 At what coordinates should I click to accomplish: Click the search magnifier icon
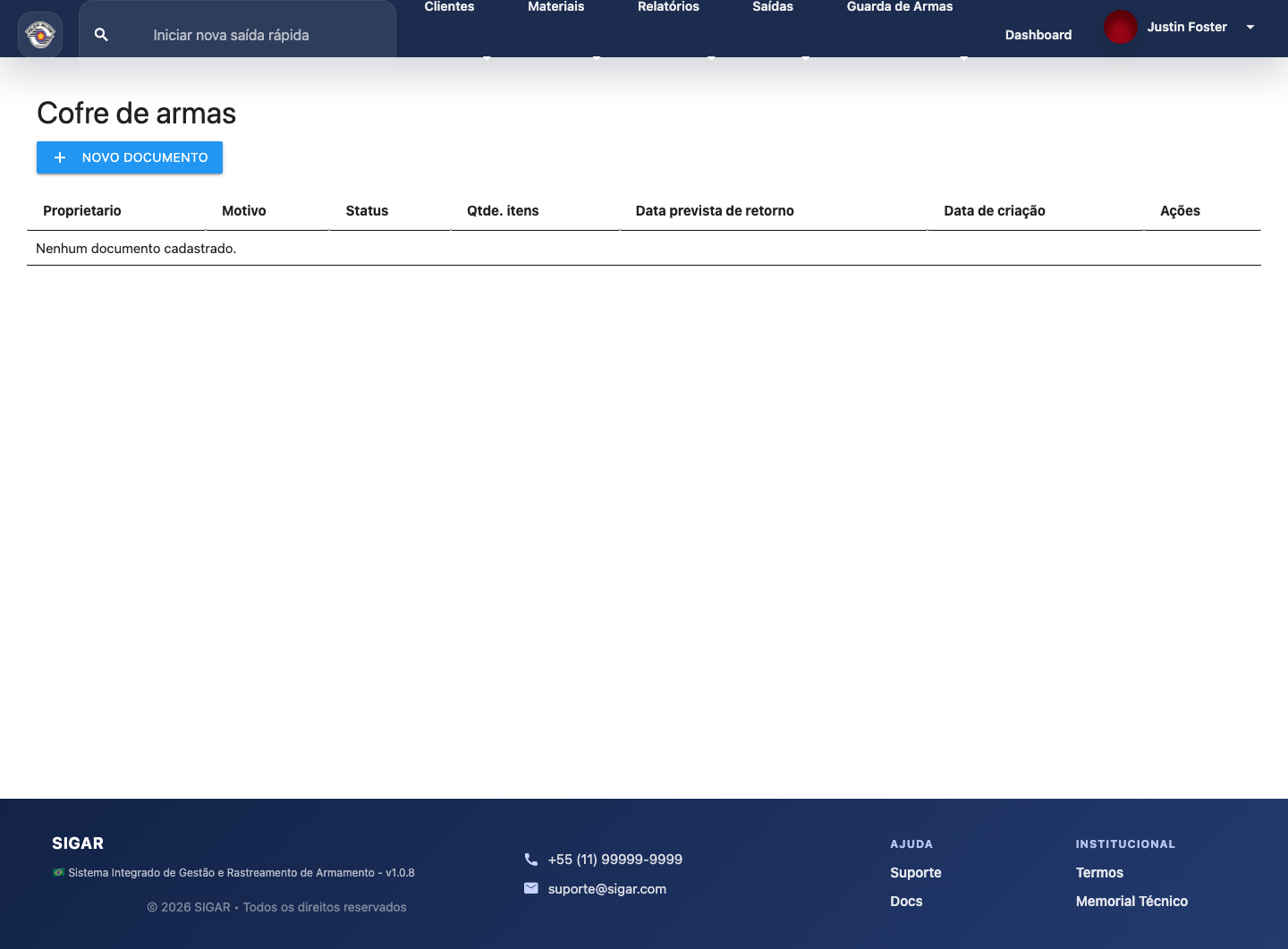(x=101, y=35)
